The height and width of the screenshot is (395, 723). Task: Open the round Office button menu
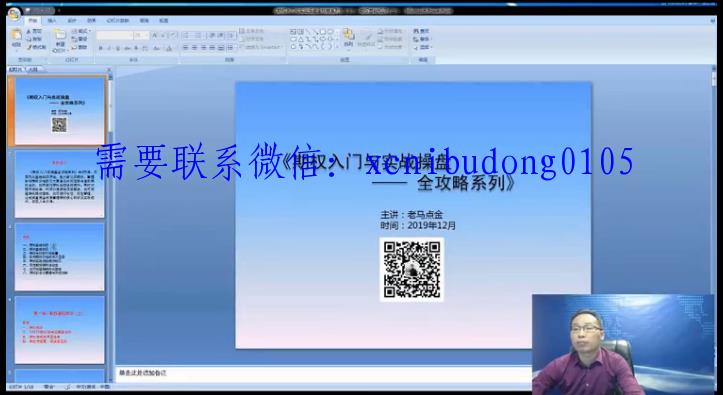tap(14, 14)
